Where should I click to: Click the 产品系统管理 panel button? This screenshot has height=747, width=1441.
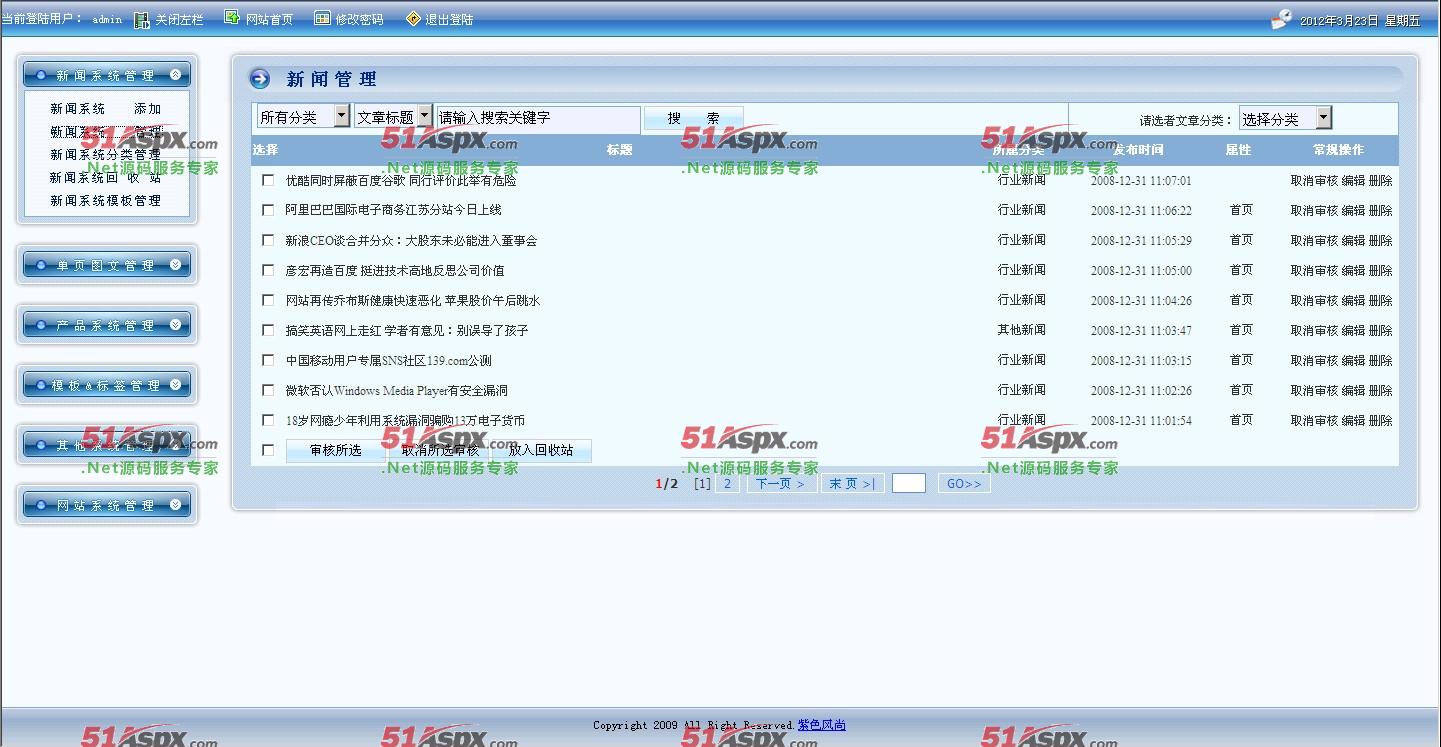pyautogui.click(x=106, y=324)
